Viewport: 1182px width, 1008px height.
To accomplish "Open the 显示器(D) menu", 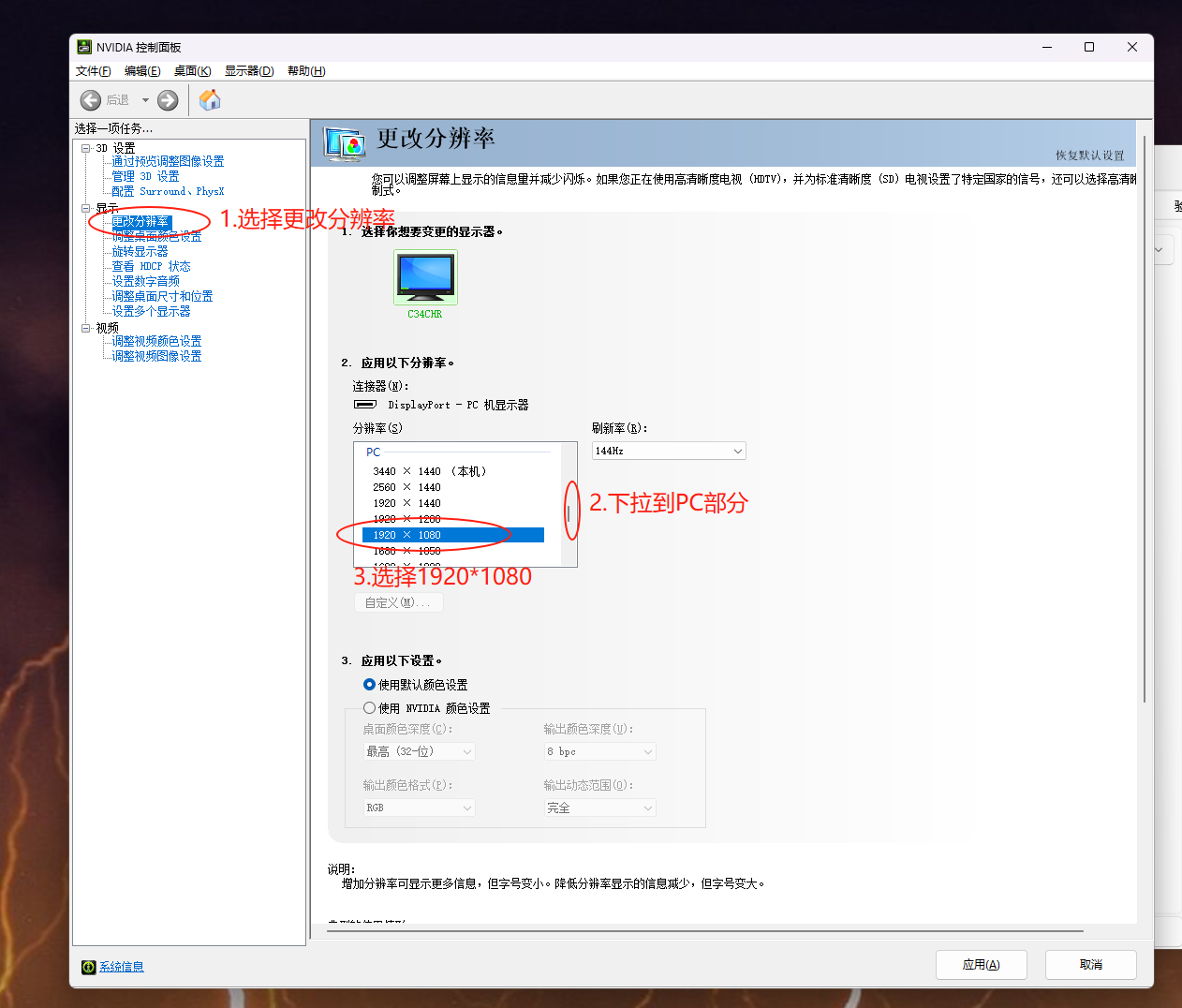I will (249, 71).
